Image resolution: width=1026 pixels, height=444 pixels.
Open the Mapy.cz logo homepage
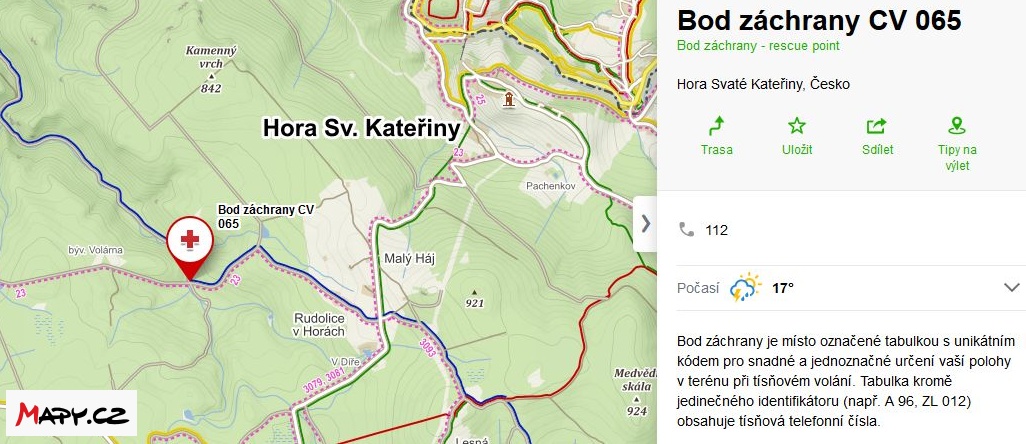[x=72, y=415]
